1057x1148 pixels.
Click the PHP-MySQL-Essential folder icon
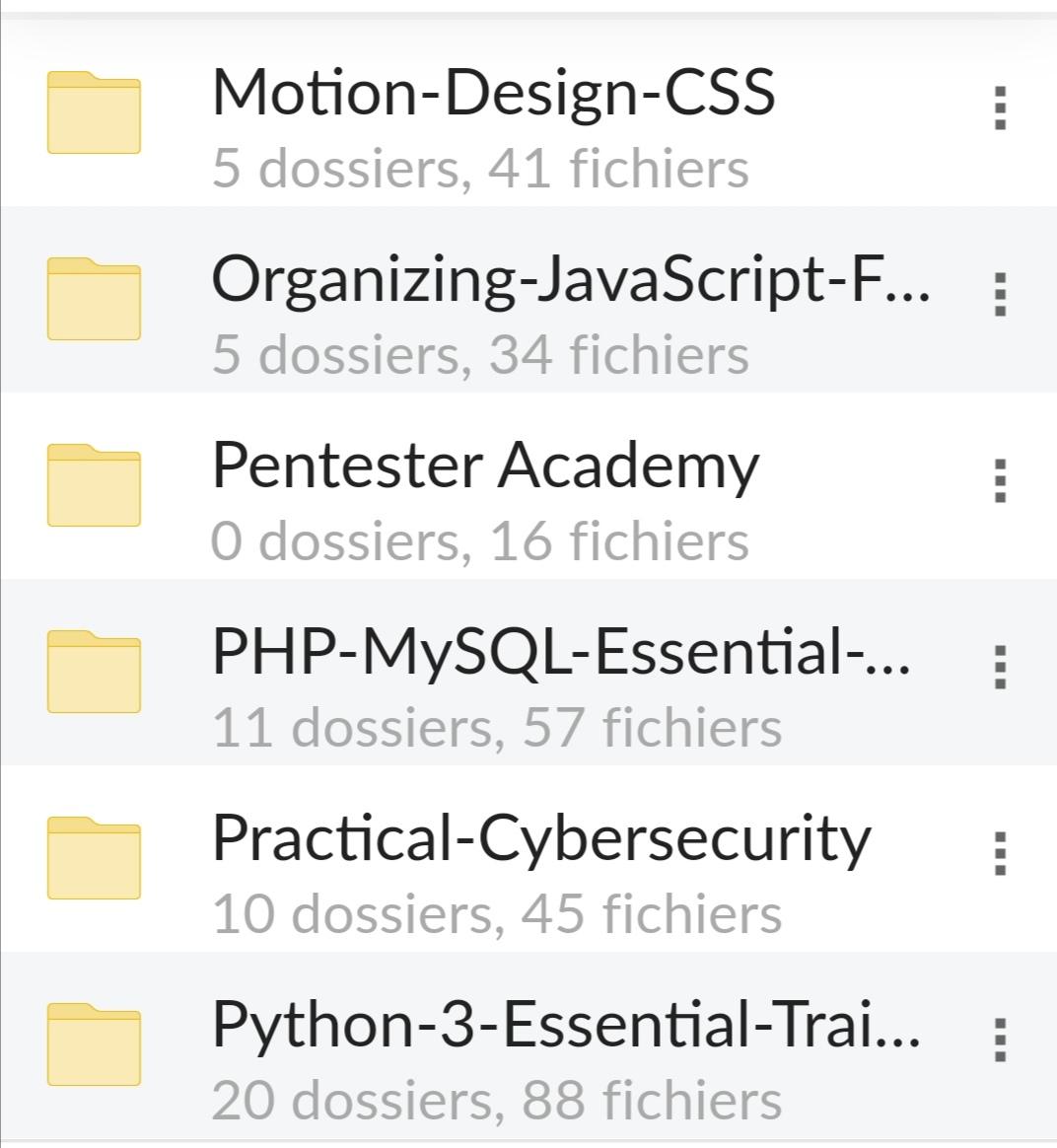pos(95,674)
